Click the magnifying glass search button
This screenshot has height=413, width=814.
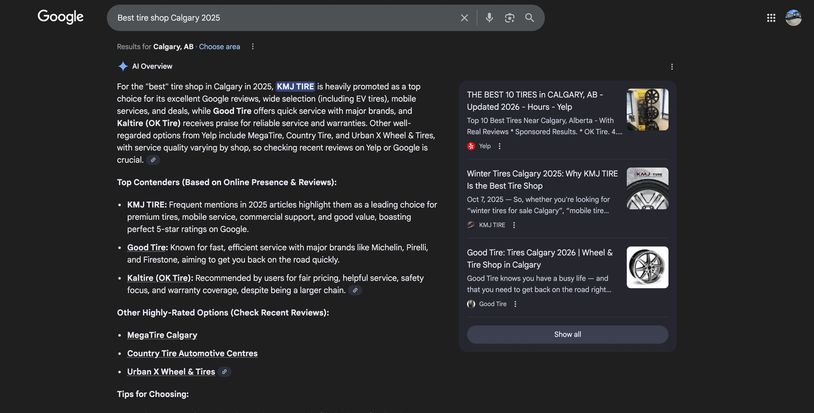pyautogui.click(x=530, y=18)
